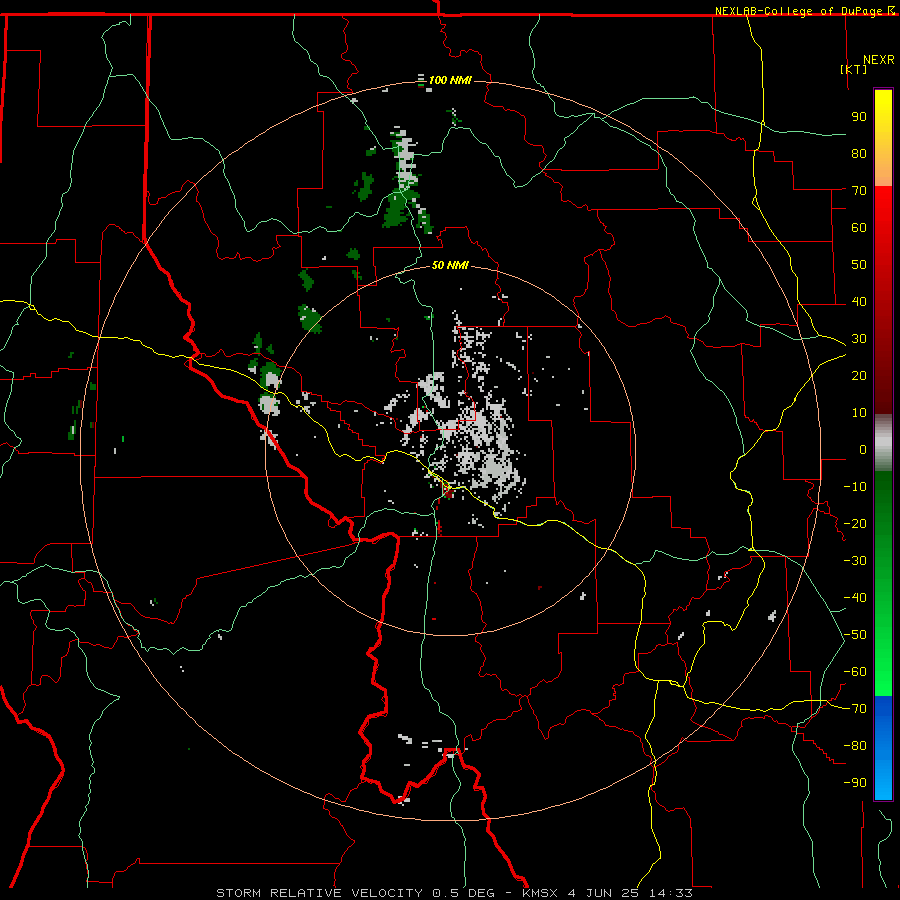The height and width of the screenshot is (900, 900).
Task: Select the -40 value on velocity scale
Action: tap(855, 598)
